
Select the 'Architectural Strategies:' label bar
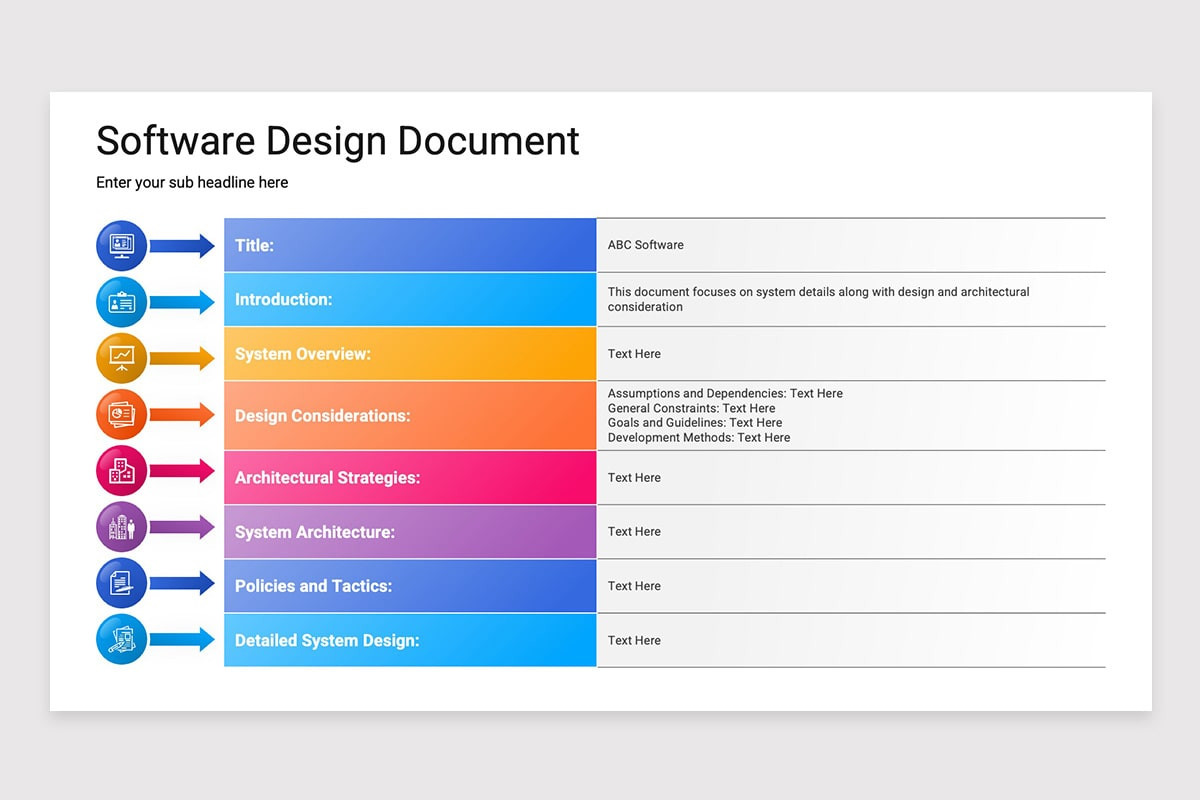410,478
